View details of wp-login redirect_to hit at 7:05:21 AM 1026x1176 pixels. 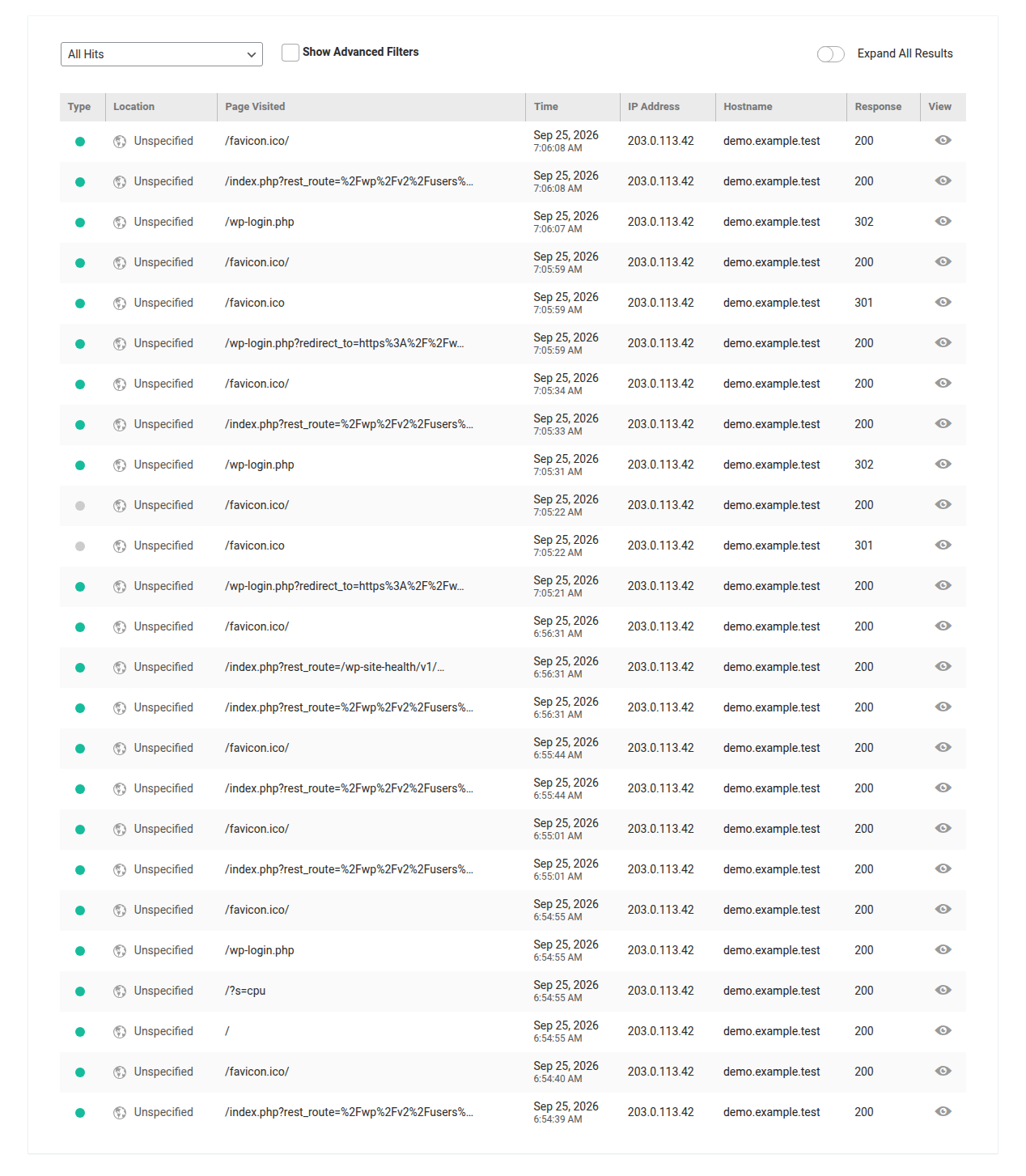pos(943,585)
